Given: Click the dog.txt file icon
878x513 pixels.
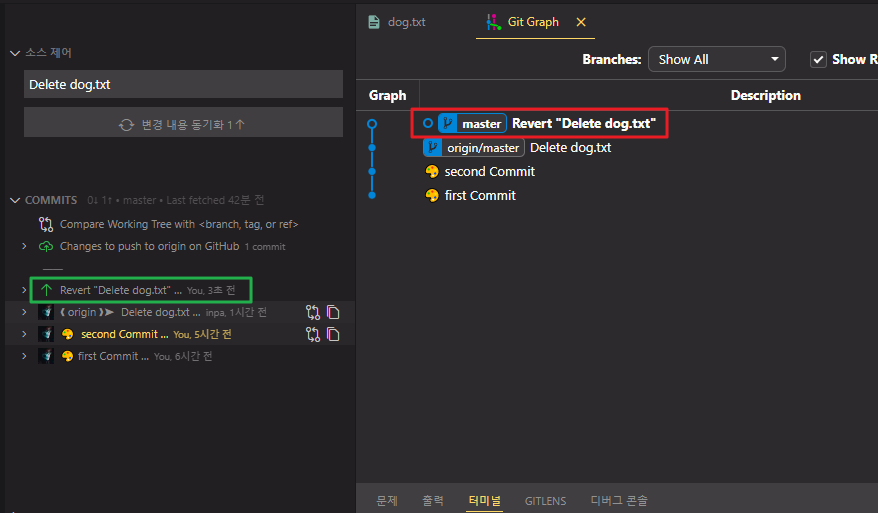Looking at the screenshot, I should coord(373,22).
